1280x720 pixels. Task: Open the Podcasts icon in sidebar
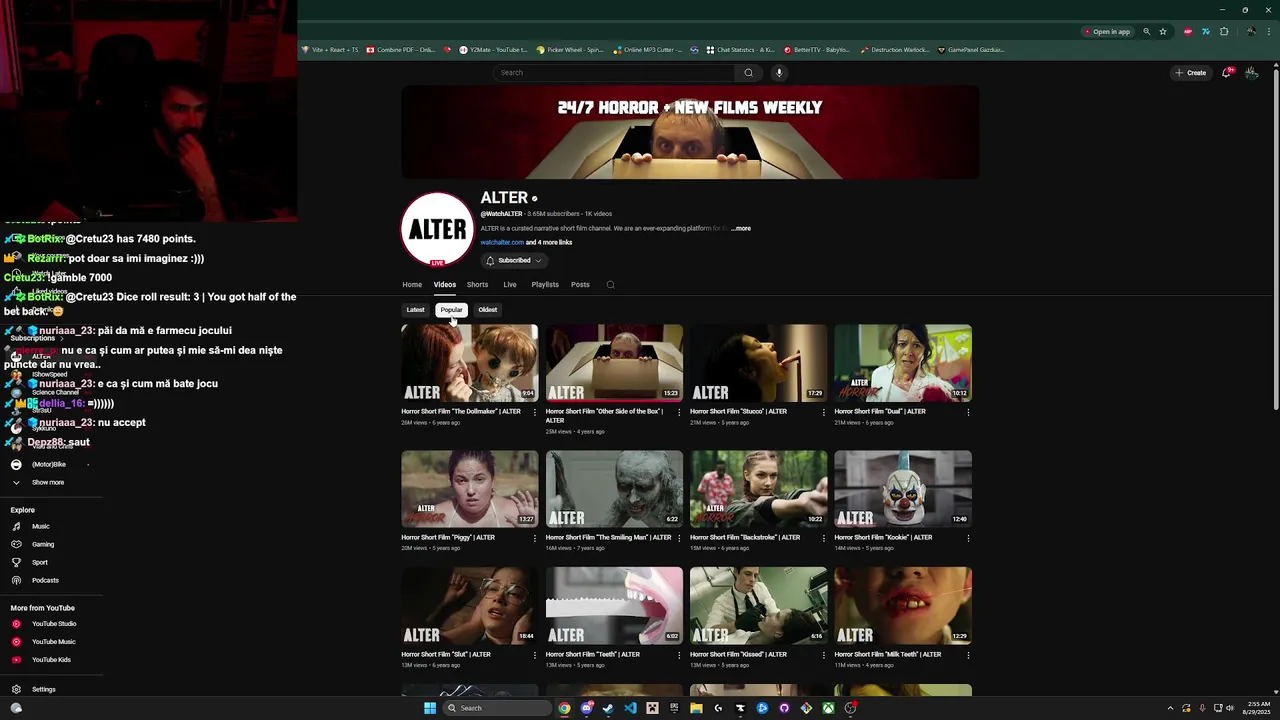pyautogui.click(x=16, y=580)
